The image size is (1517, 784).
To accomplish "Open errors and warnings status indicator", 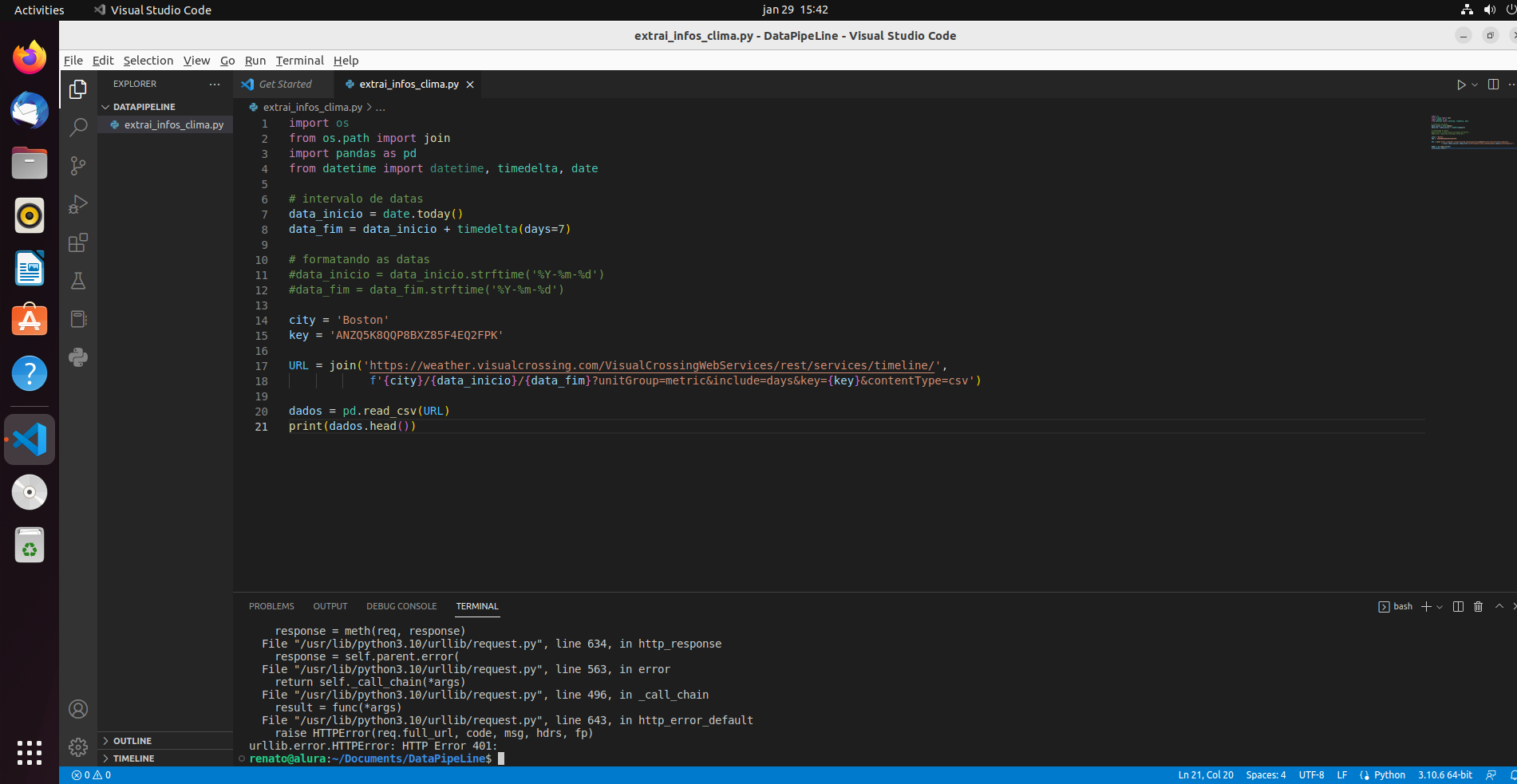I will (91, 775).
